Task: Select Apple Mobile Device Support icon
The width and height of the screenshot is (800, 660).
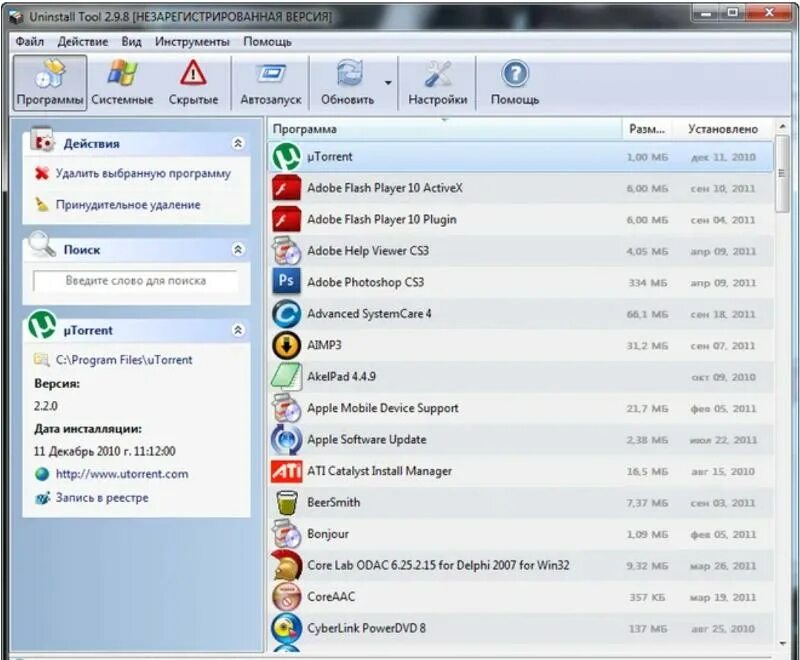Action: click(286, 409)
